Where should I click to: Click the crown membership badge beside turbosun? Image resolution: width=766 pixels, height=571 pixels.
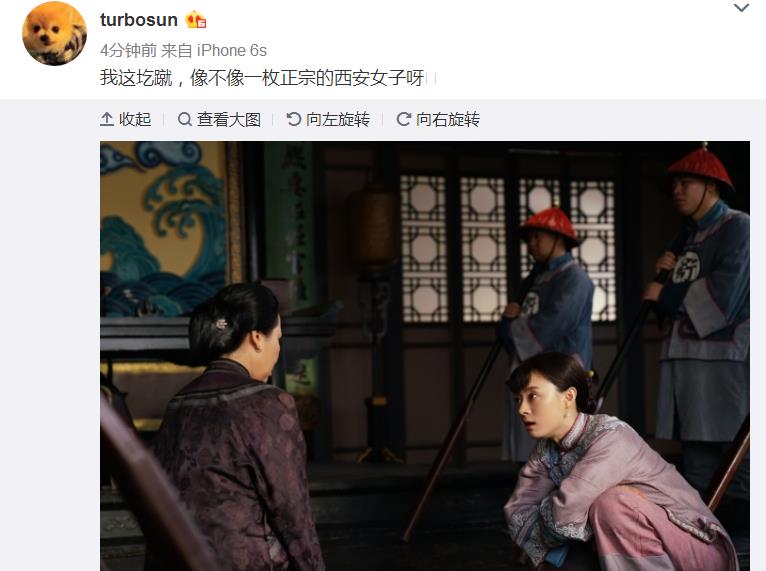(195, 20)
